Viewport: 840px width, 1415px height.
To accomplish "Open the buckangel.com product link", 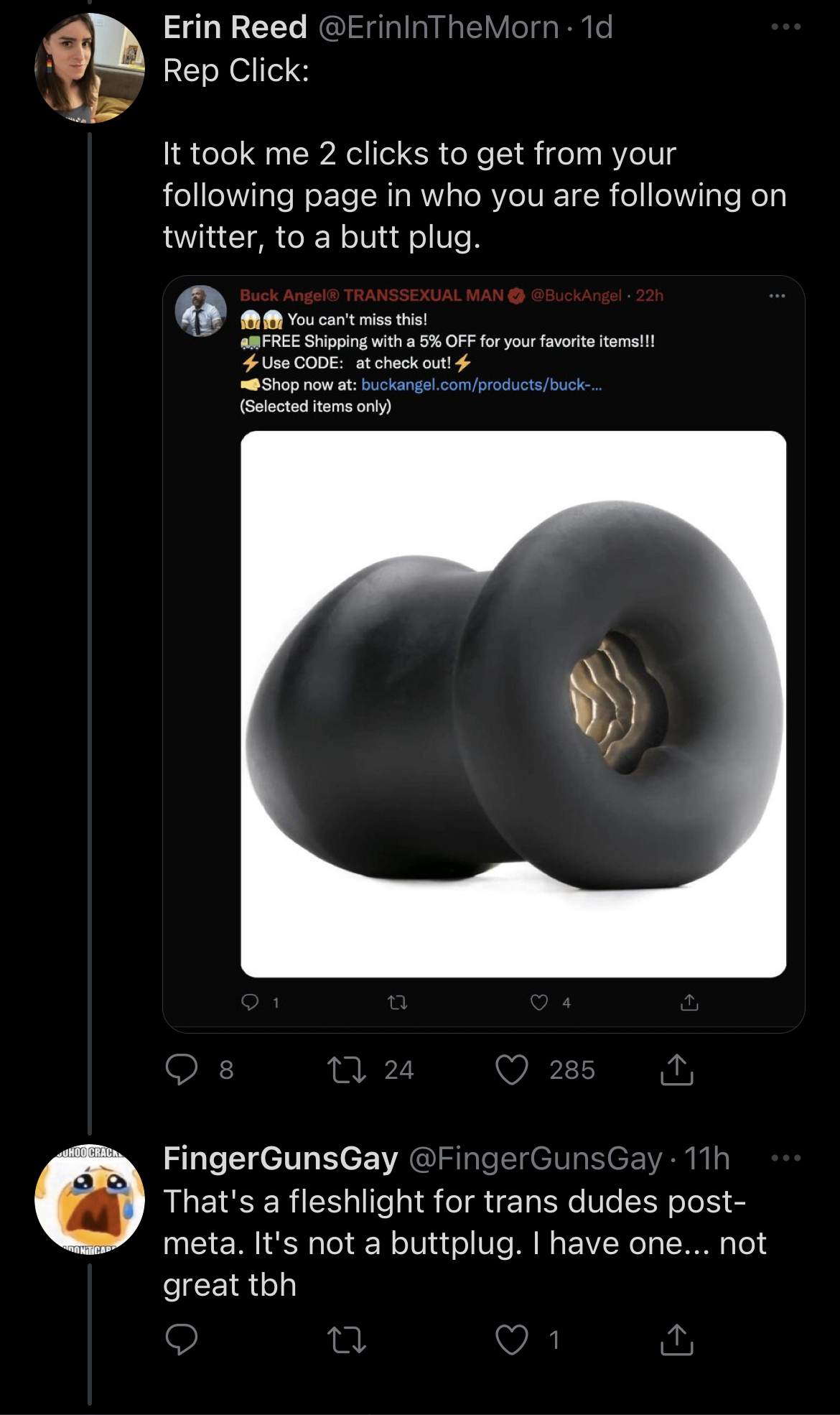I will click(x=481, y=385).
